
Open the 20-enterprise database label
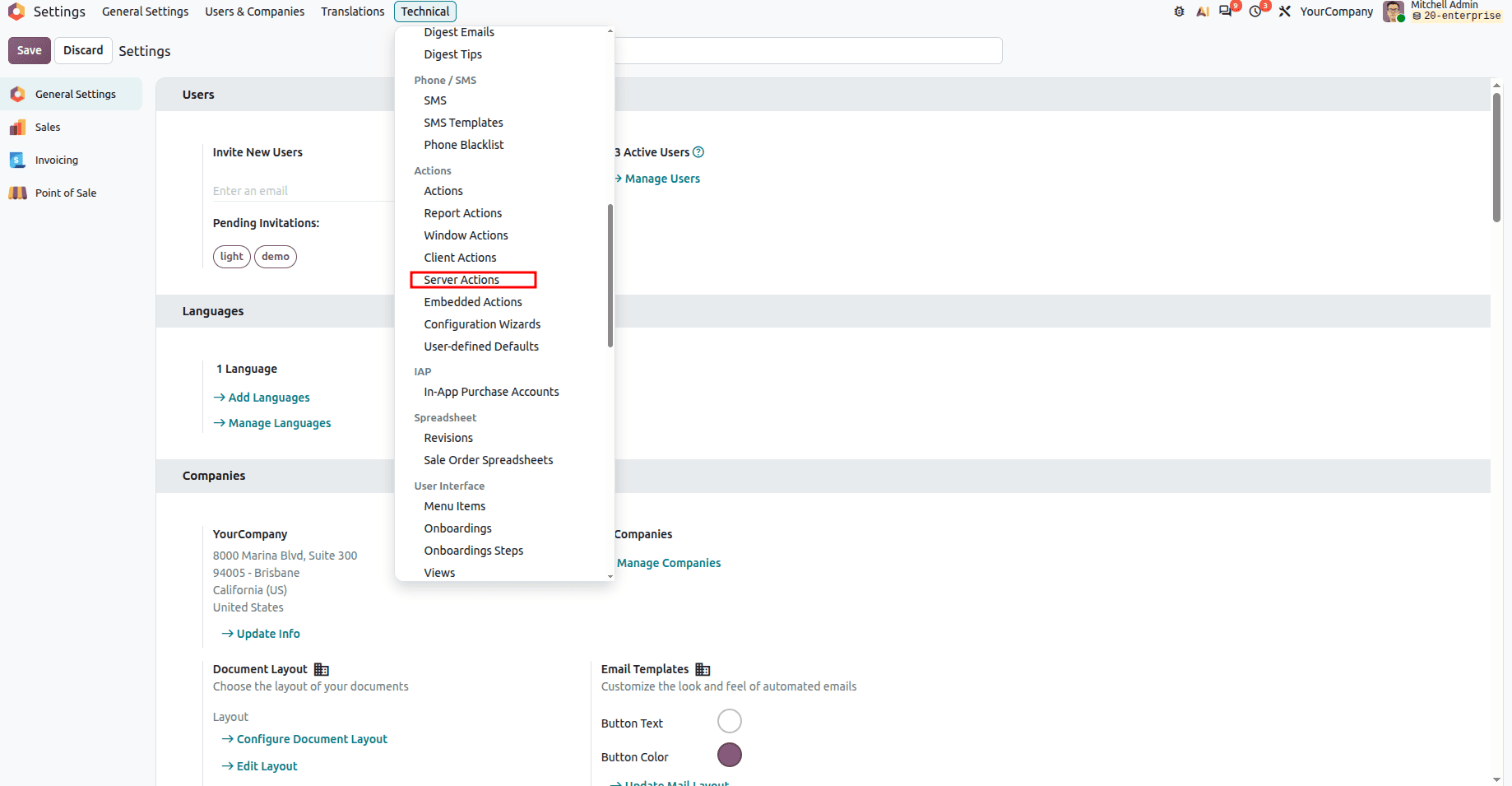click(x=1456, y=16)
